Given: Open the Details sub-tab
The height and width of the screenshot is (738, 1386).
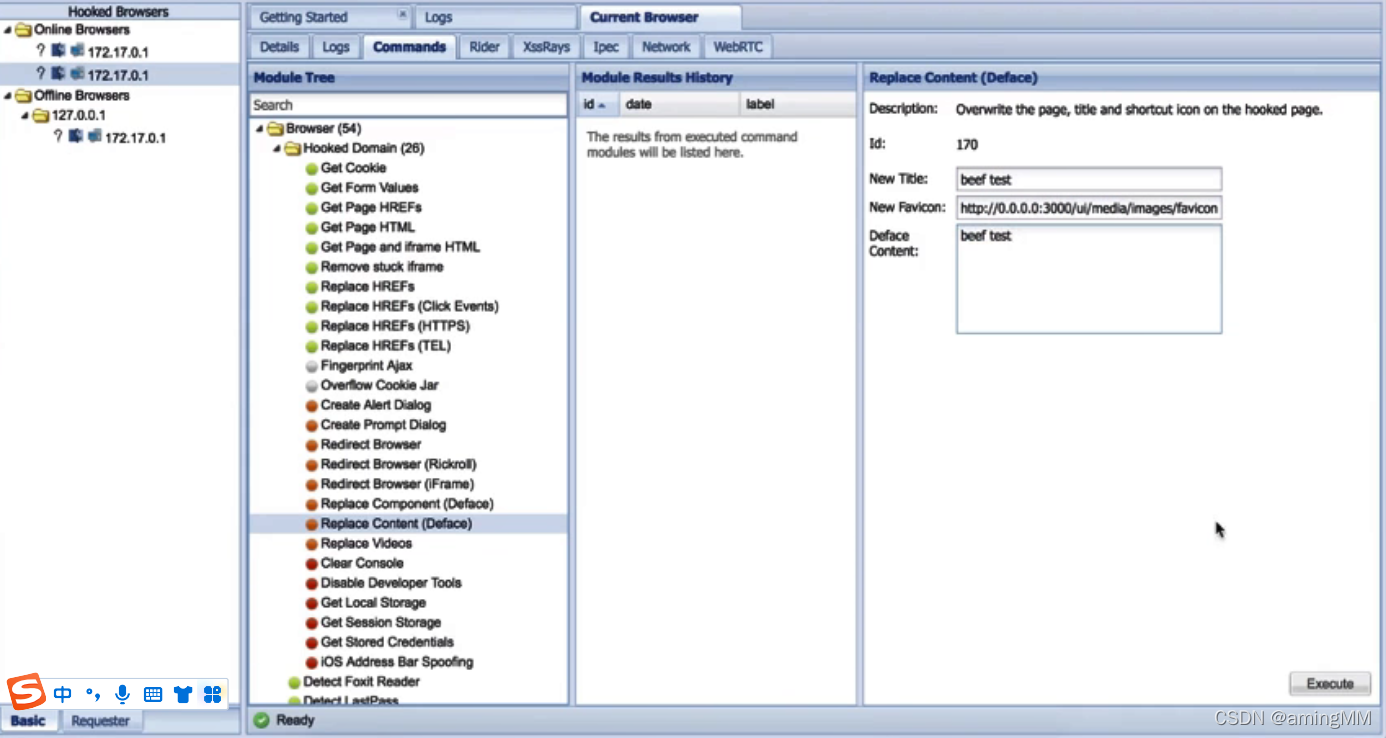Looking at the screenshot, I should coord(279,47).
